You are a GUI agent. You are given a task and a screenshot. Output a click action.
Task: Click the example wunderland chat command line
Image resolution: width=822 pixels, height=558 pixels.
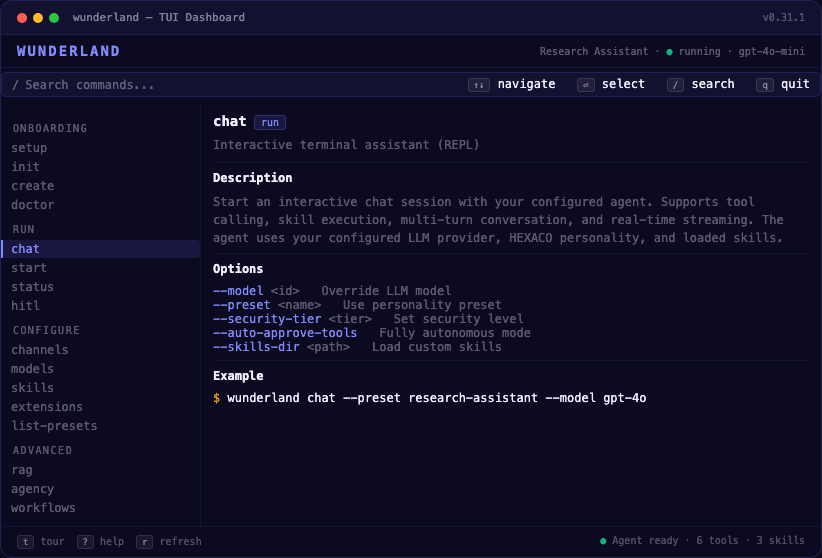point(429,398)
